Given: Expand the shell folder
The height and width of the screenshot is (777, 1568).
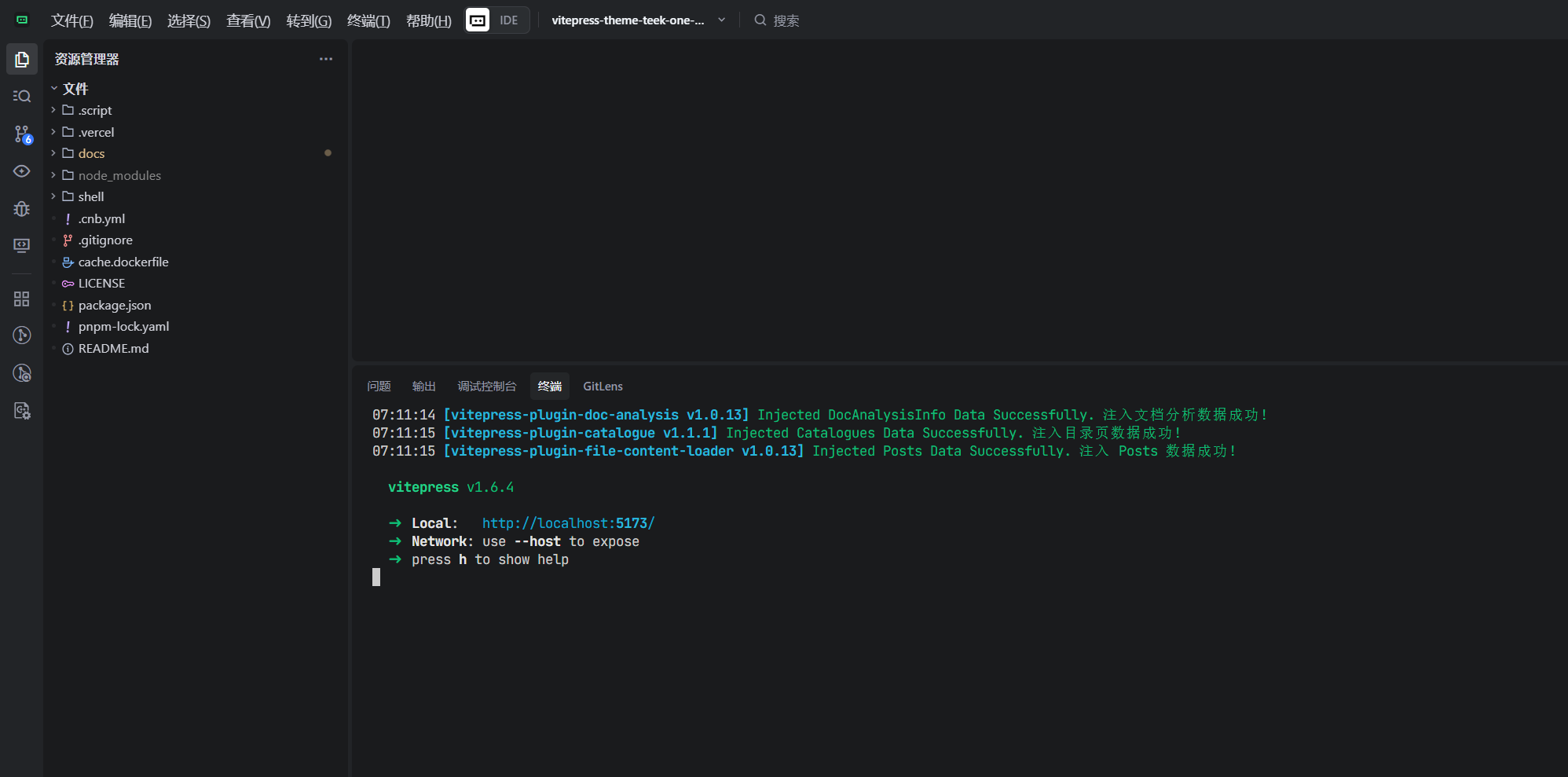Looking at the screenshot, I should [53, 196].
